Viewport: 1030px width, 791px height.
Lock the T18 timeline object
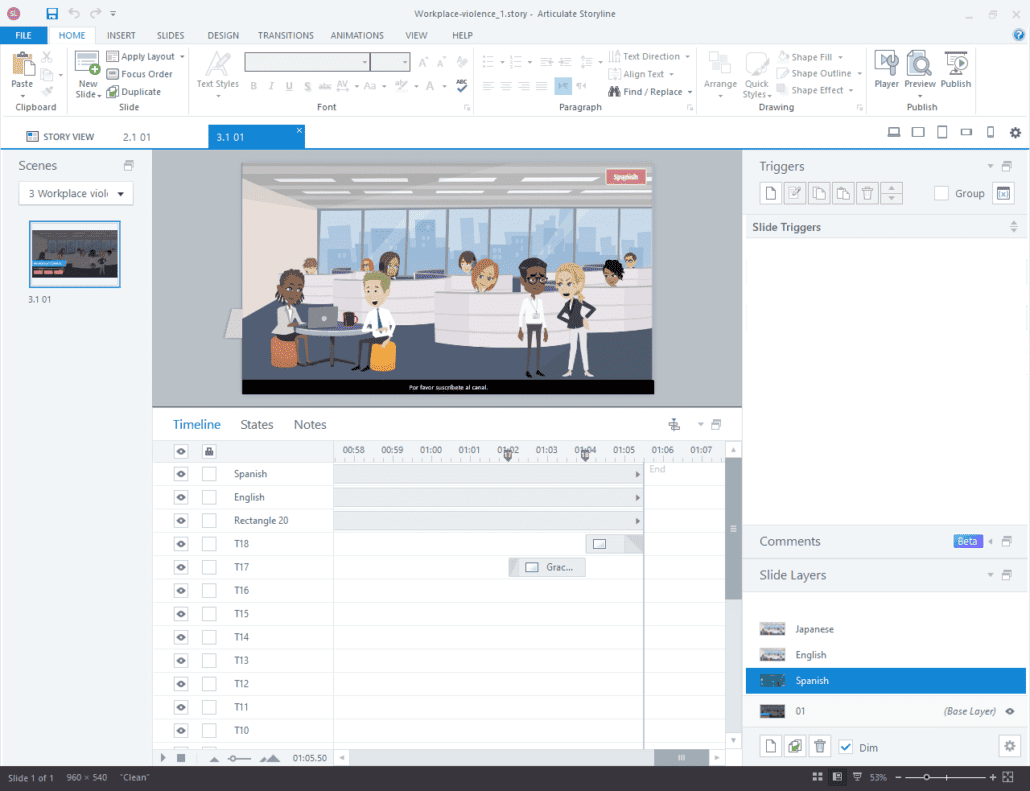point(209,544)
